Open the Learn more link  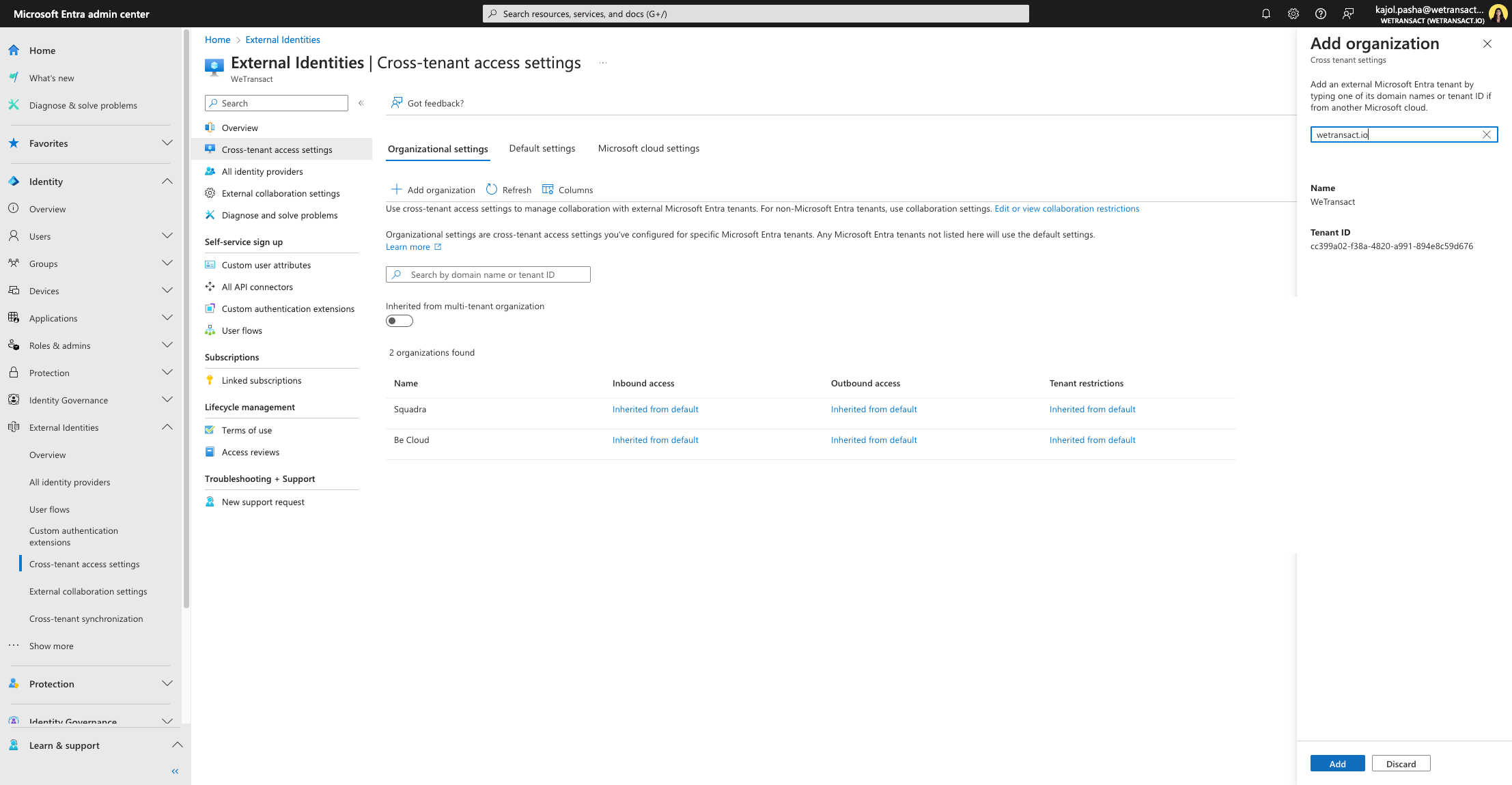point(413,247)
